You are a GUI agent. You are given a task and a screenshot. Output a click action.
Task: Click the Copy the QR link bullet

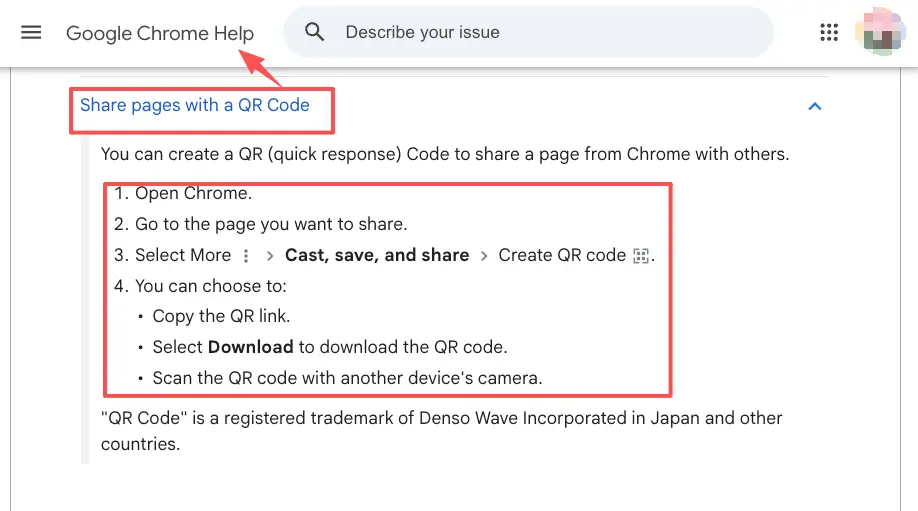(221, 316)
